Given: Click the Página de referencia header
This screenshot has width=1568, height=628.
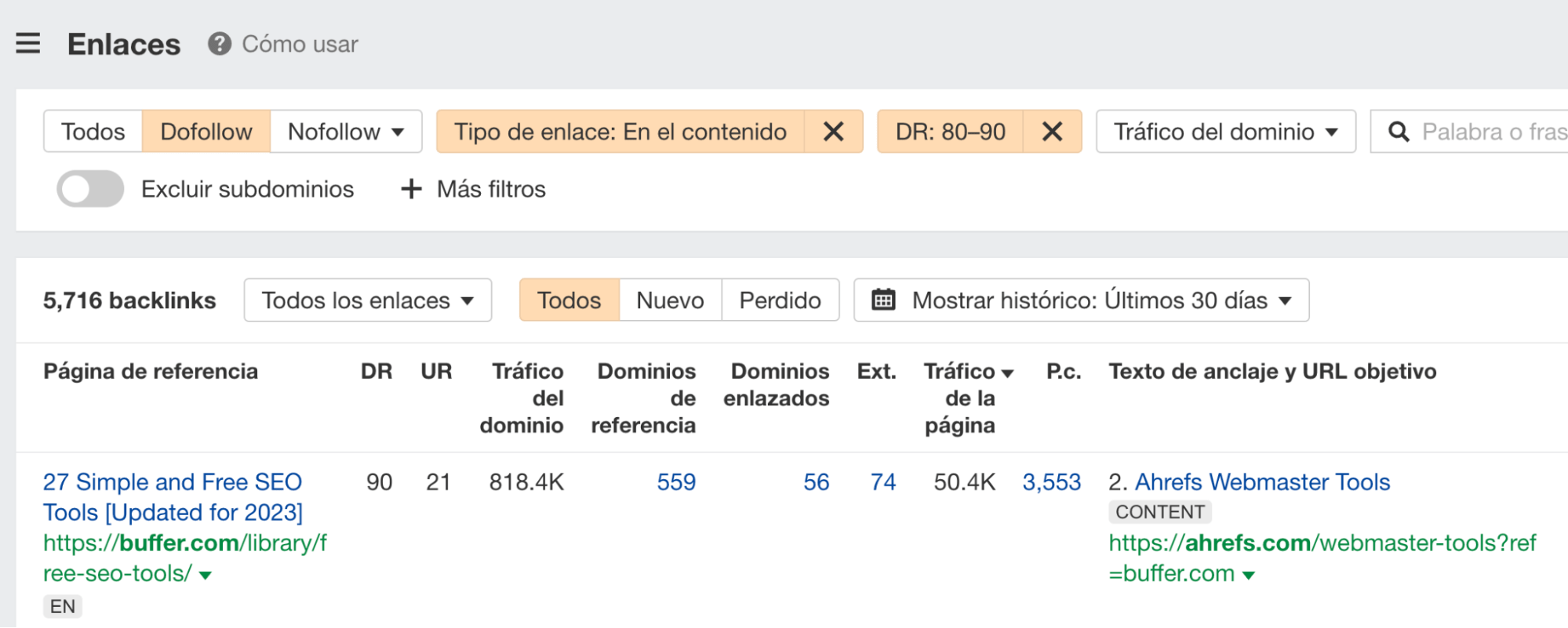Looking at the screenshot, I should click(x=151, y=371).
